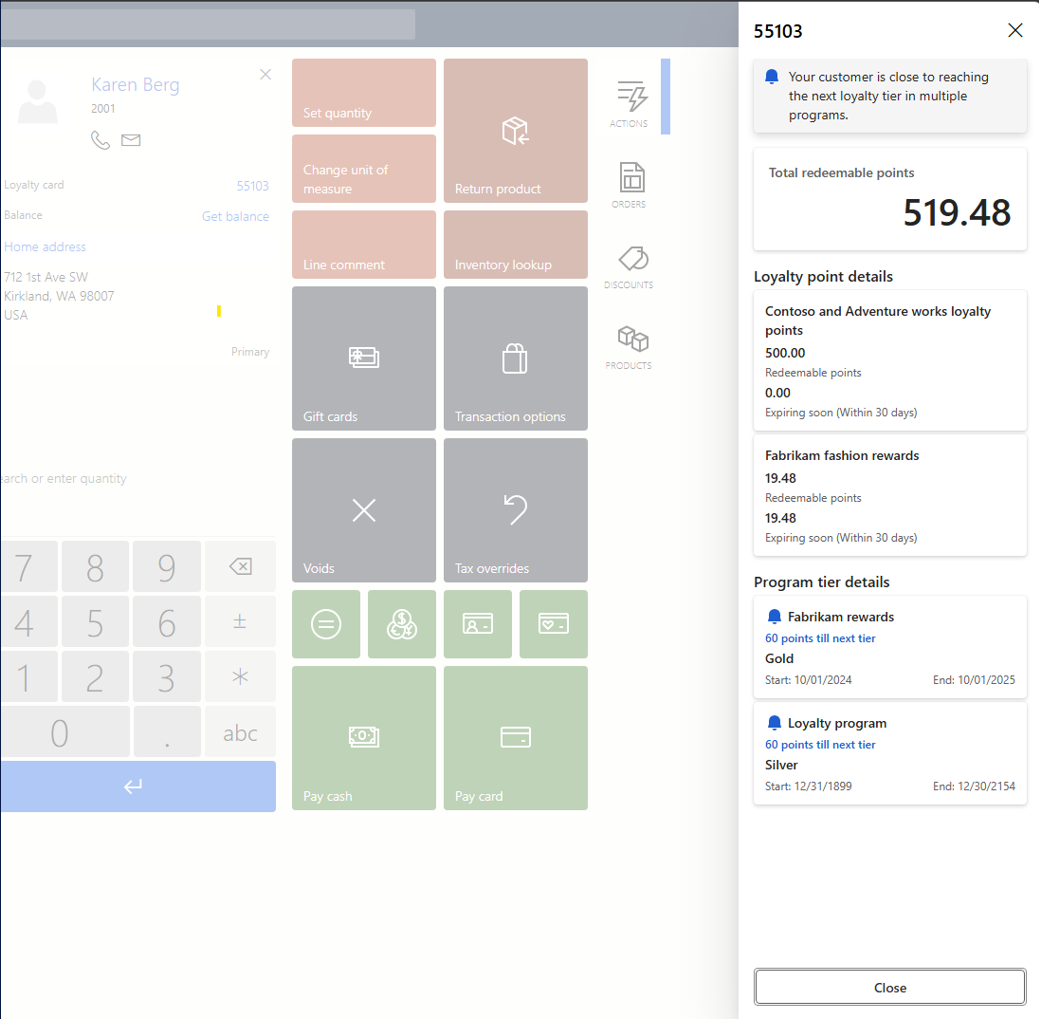Click the Primary address label
This screenshot has height=1019, width=1039.
pos(250,352)
